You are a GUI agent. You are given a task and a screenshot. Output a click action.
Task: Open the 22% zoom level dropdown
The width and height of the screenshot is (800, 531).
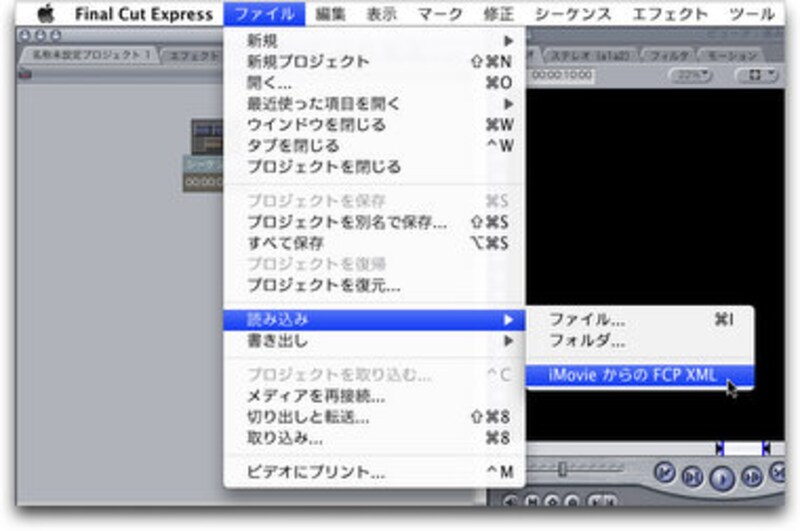690,75
